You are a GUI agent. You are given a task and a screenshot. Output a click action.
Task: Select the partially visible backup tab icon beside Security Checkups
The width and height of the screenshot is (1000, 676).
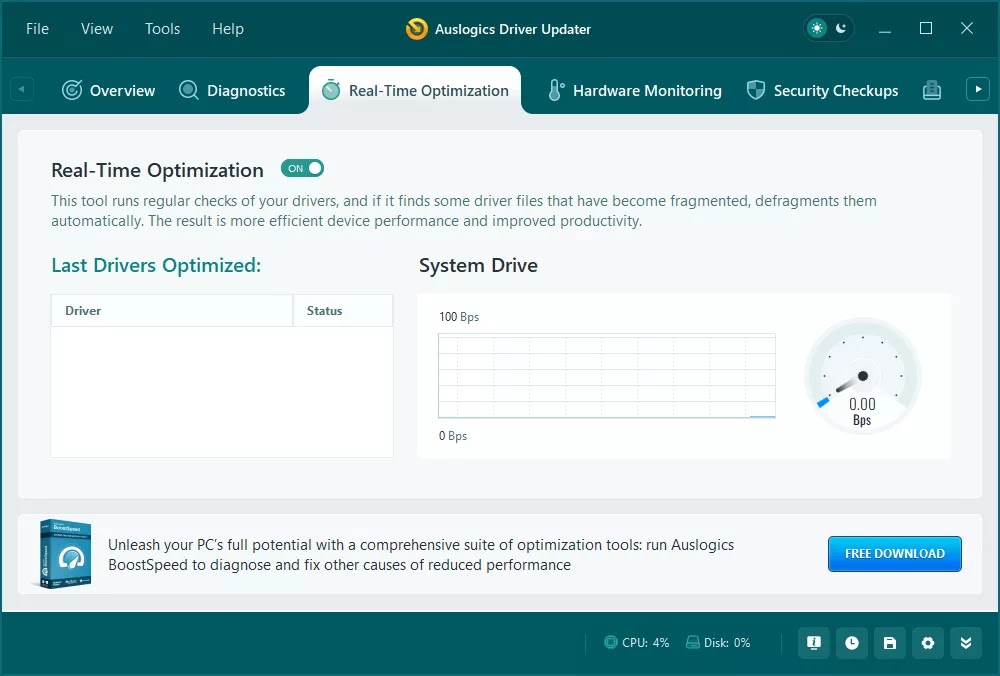tap(932, 89)
